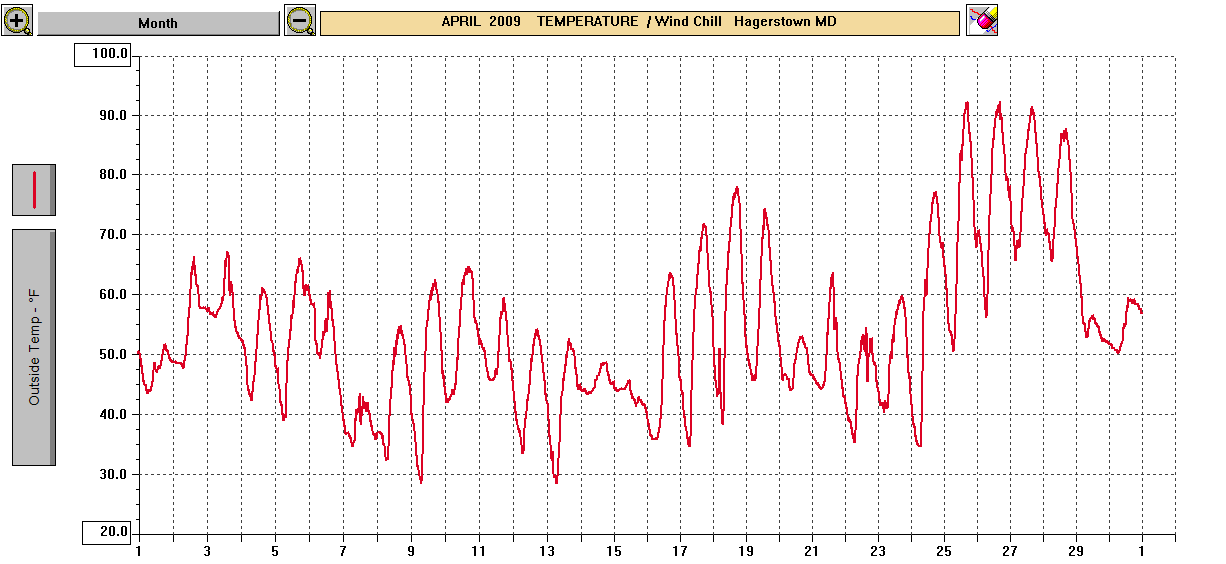1226x564 pixels.
Task: Click the 40.0 y-axis label
Action: coord(112,415)
